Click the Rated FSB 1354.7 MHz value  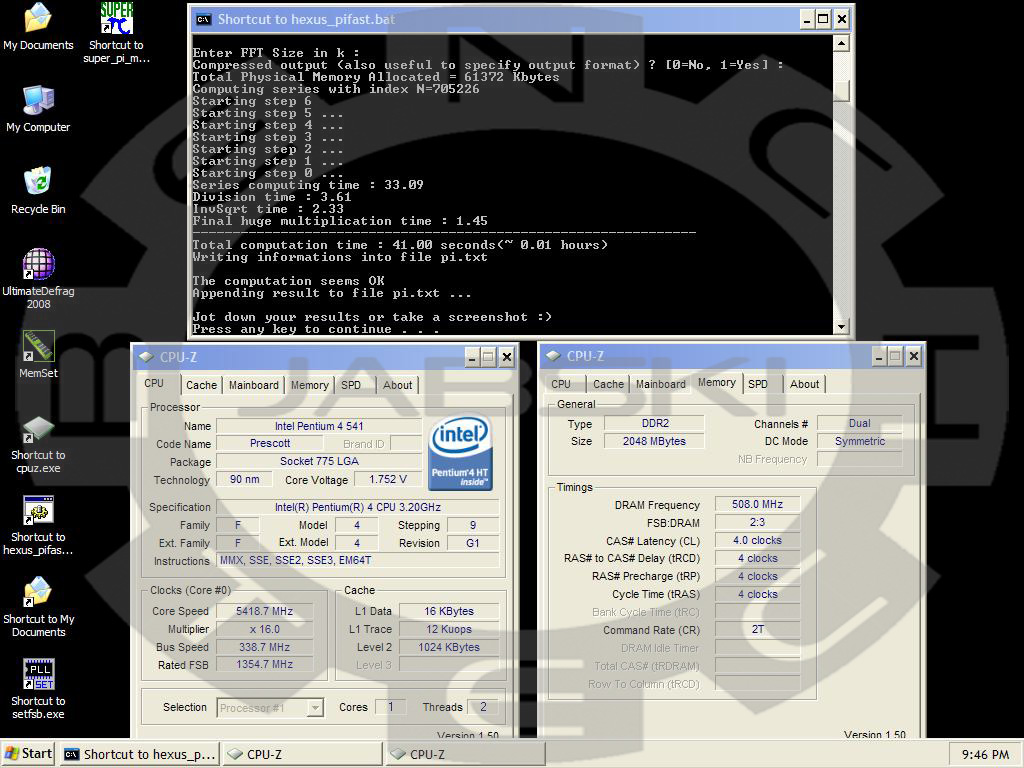(264, 664)
